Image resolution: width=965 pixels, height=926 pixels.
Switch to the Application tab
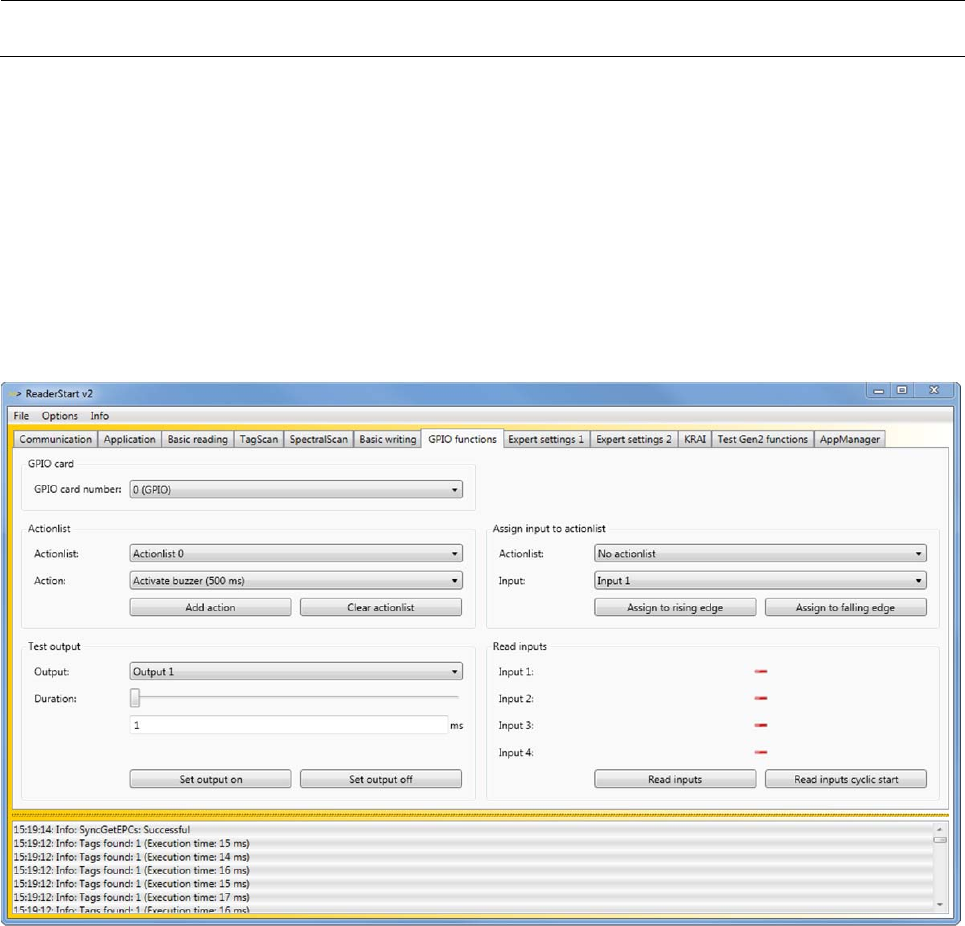(129, 439)
